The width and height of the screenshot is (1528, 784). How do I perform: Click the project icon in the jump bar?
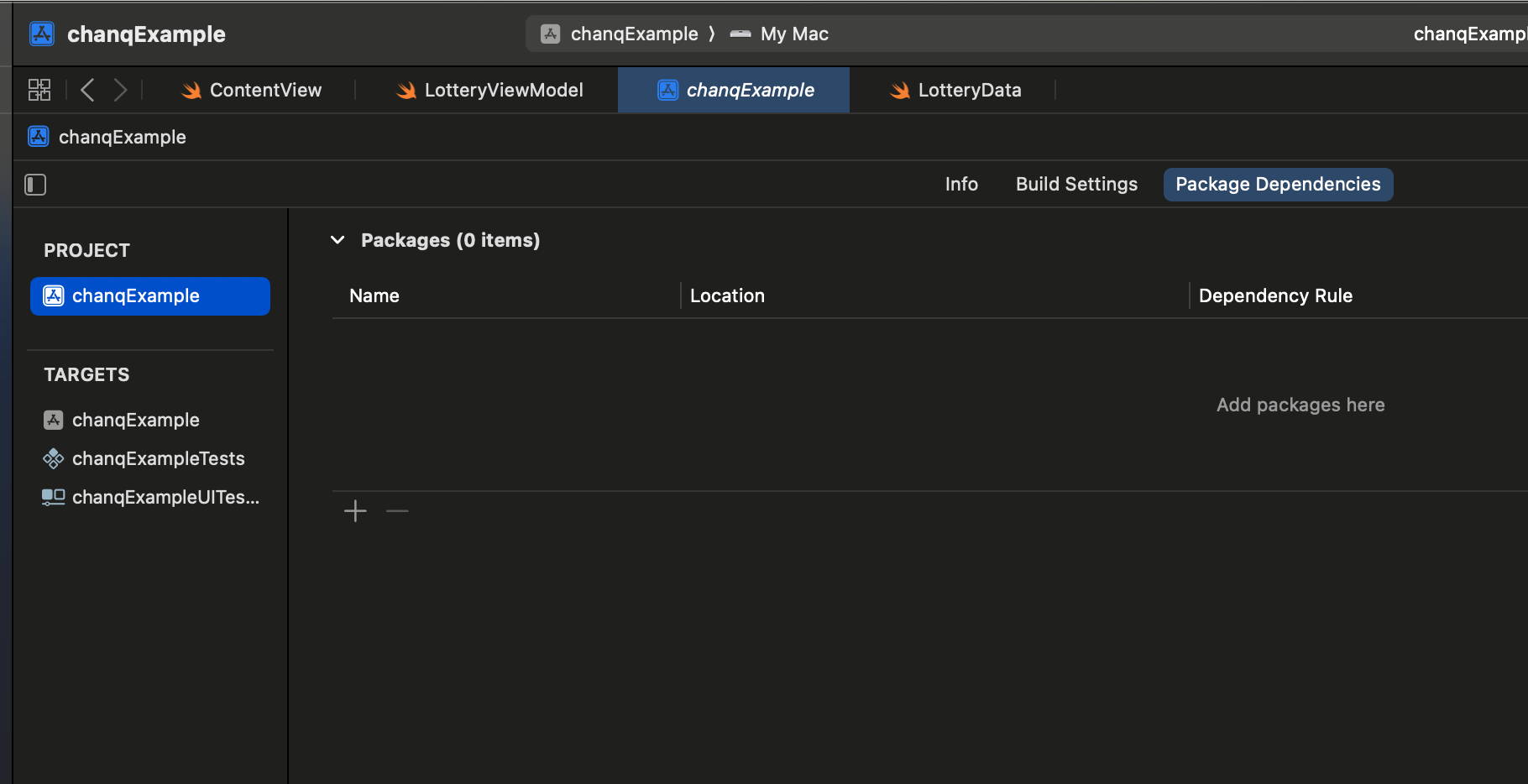coord(39,137)
